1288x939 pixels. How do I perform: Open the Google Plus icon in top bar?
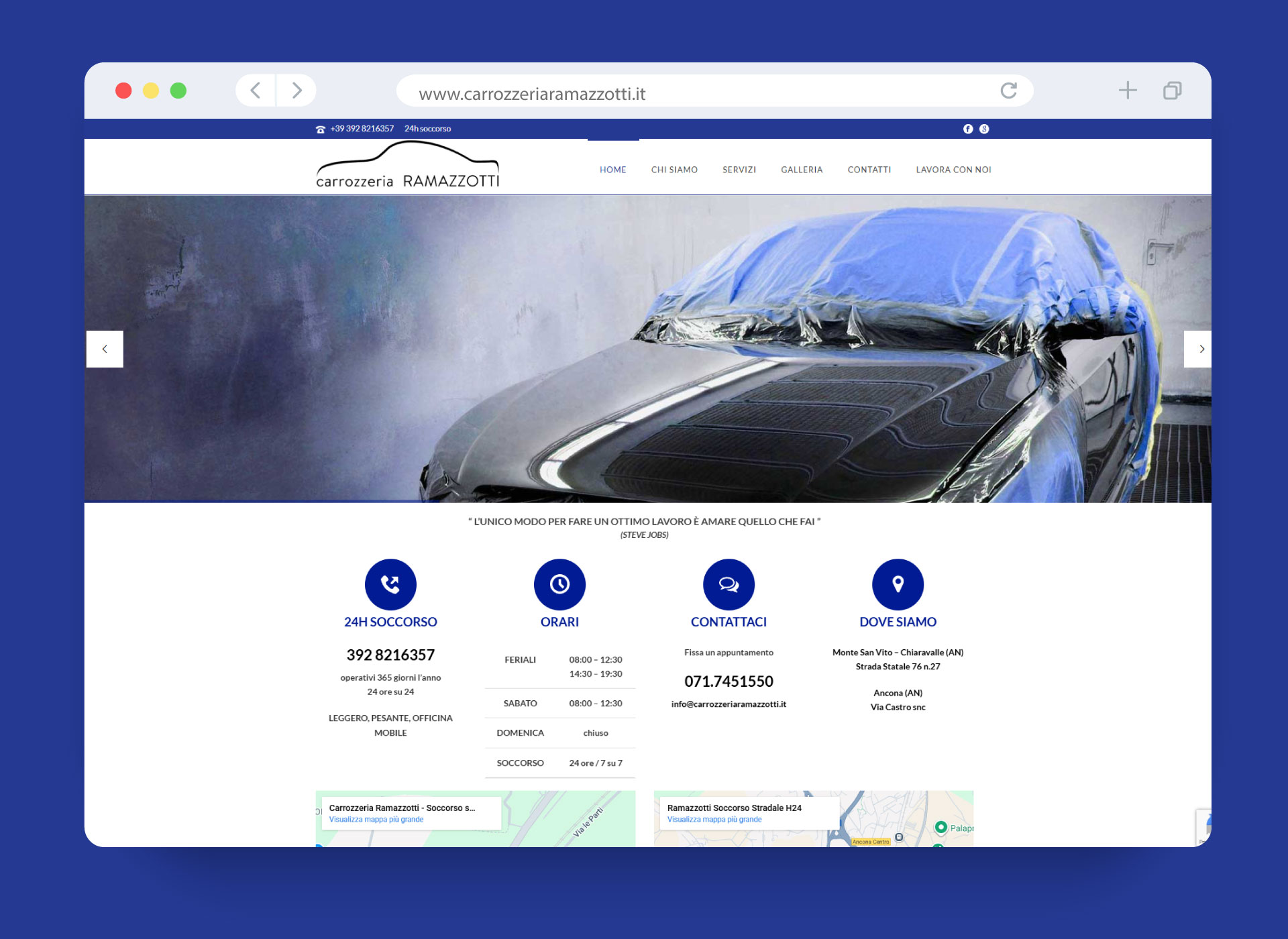point(984,129)
